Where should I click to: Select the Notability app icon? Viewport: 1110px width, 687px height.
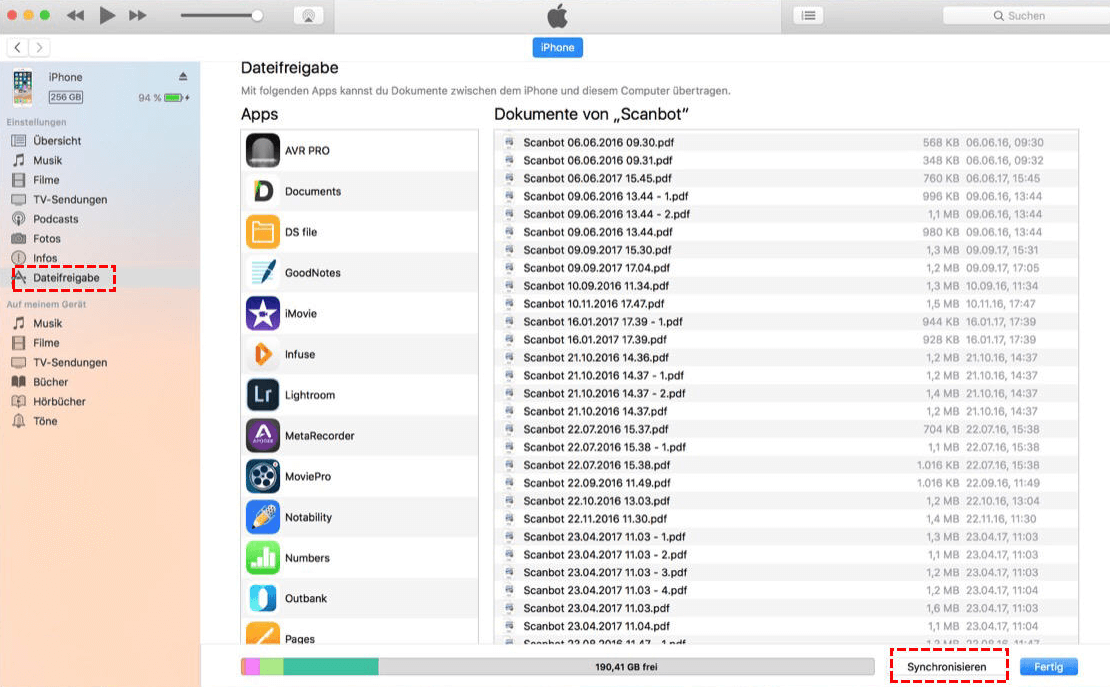tap(263, 517)
